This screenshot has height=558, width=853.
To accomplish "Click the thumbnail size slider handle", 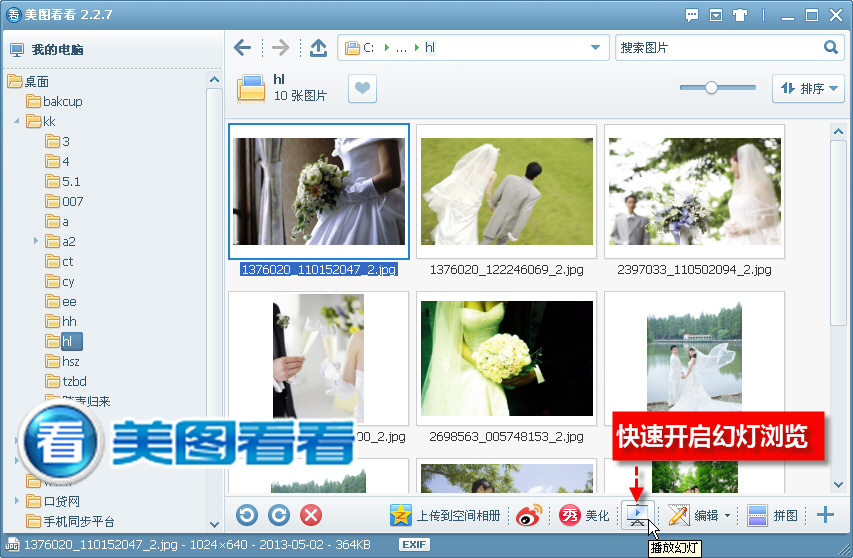I will pyautogui.click(x=711, y=88).
